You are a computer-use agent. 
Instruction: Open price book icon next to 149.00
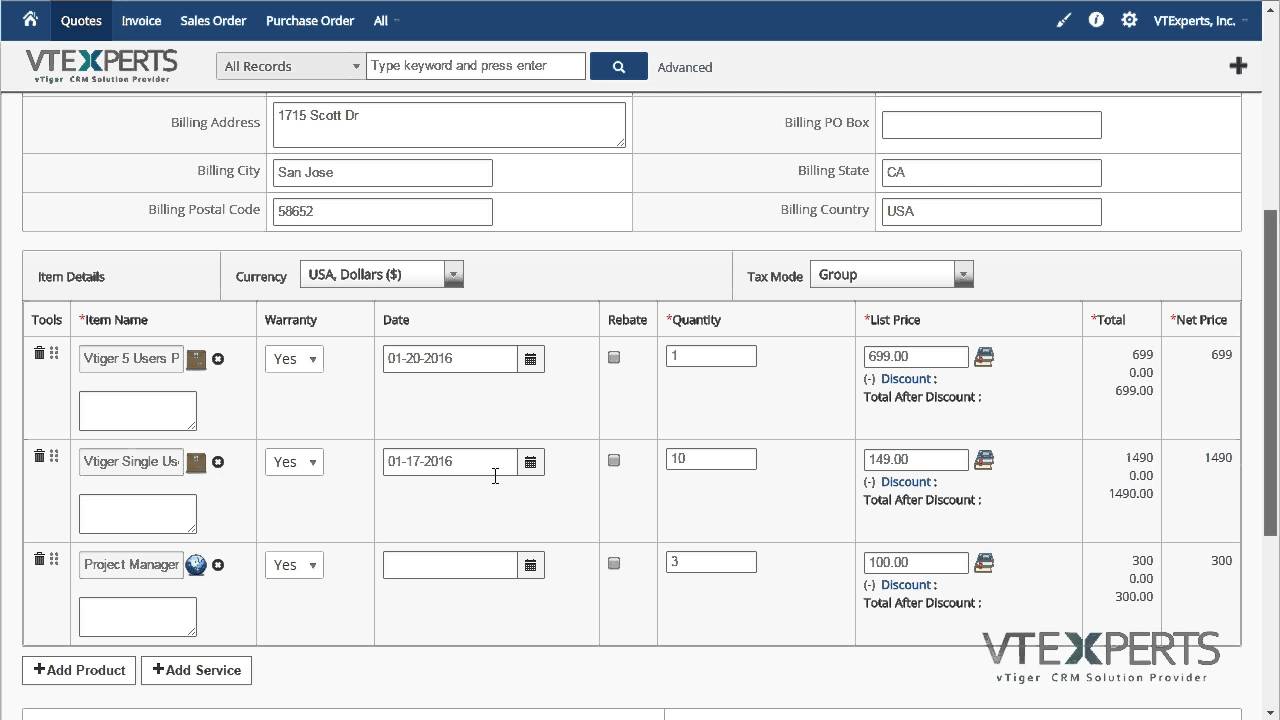click(x=984, y=460)
